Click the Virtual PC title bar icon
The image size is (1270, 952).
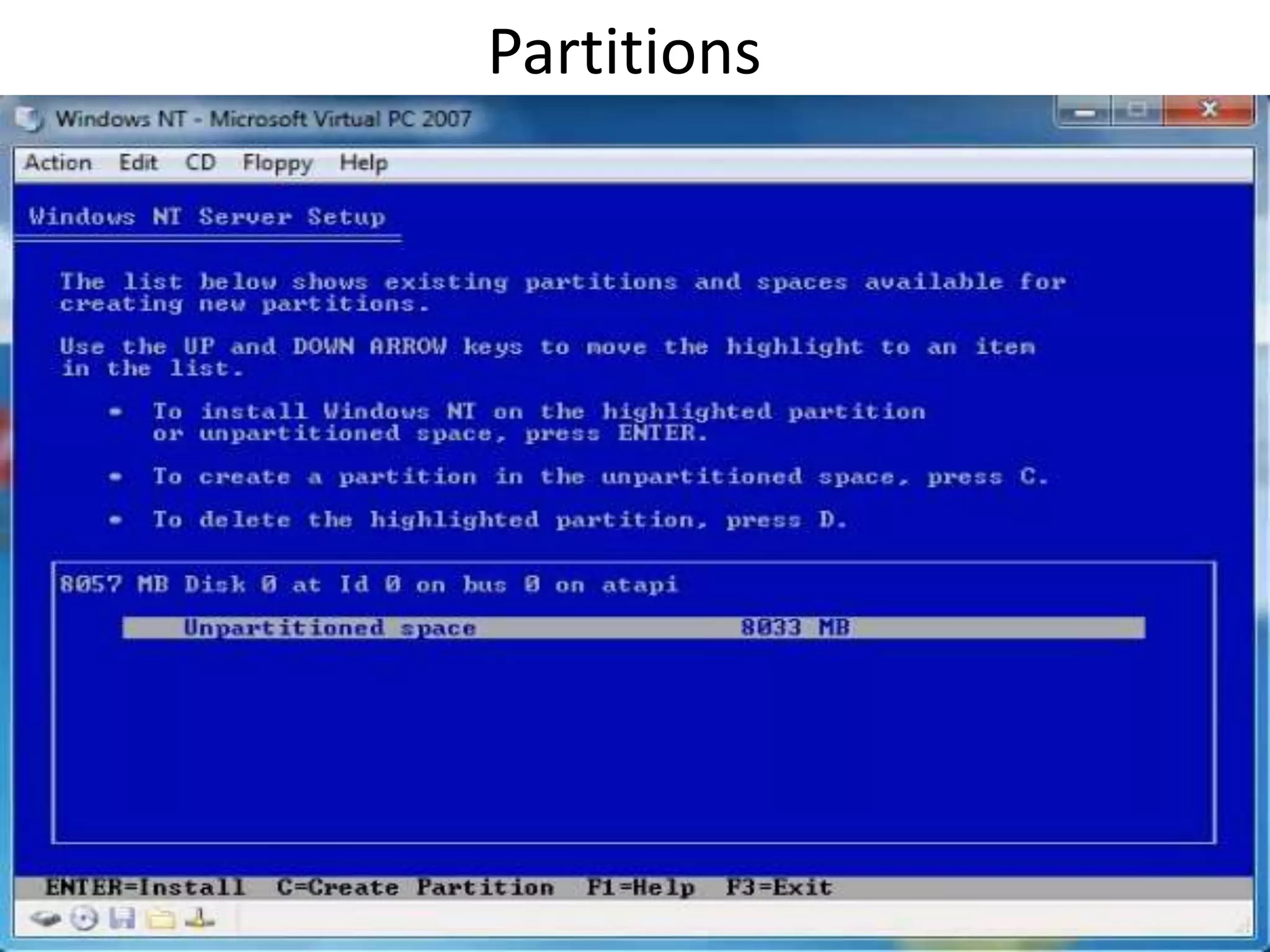29,118
